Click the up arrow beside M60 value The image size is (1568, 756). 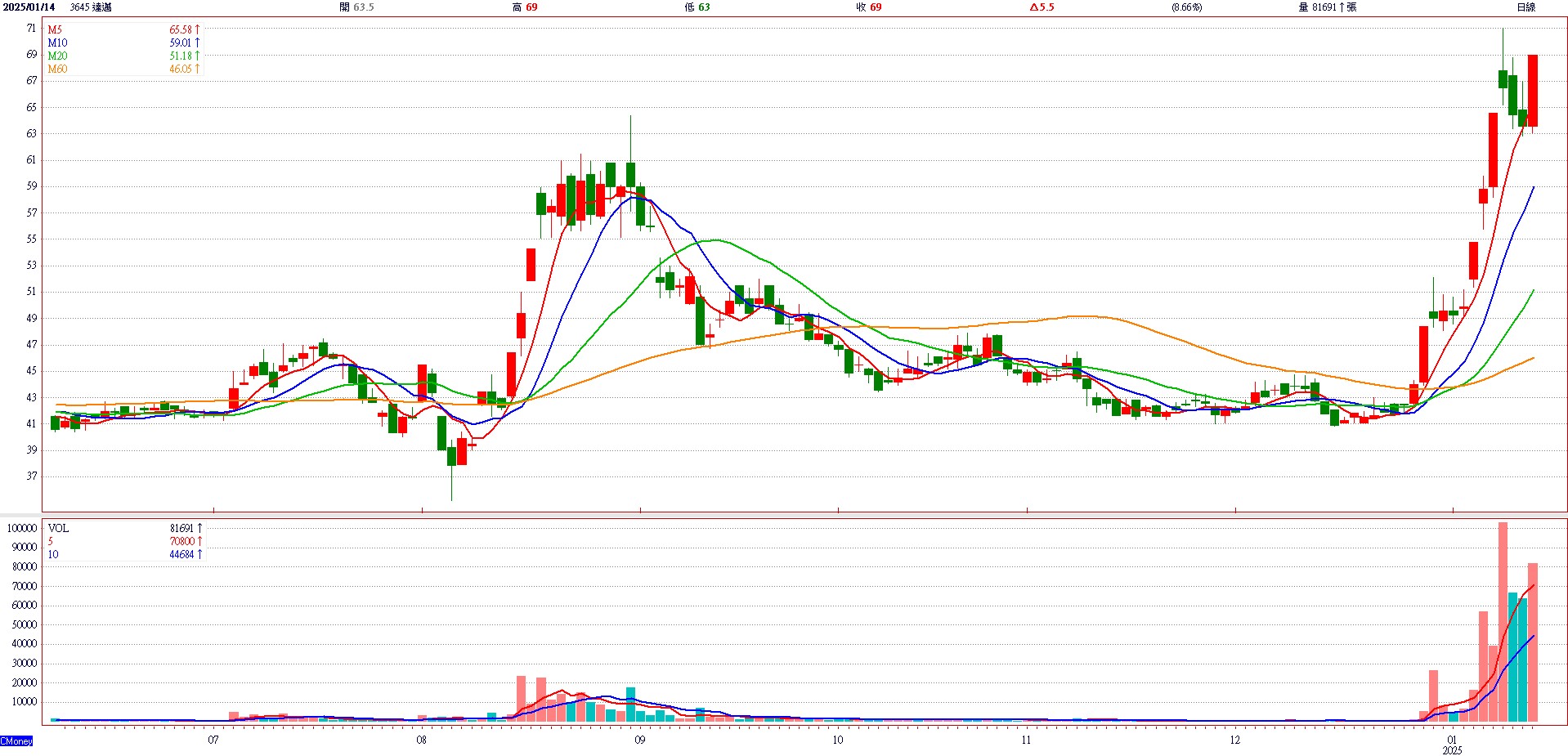[x=197, y=69]
